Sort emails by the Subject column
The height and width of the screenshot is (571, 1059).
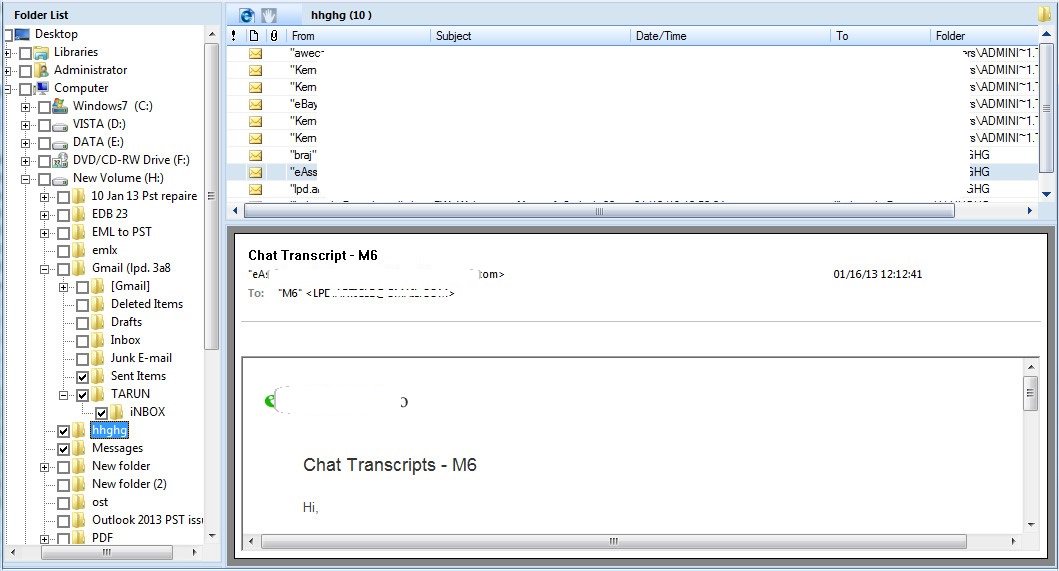coord(530,36)
